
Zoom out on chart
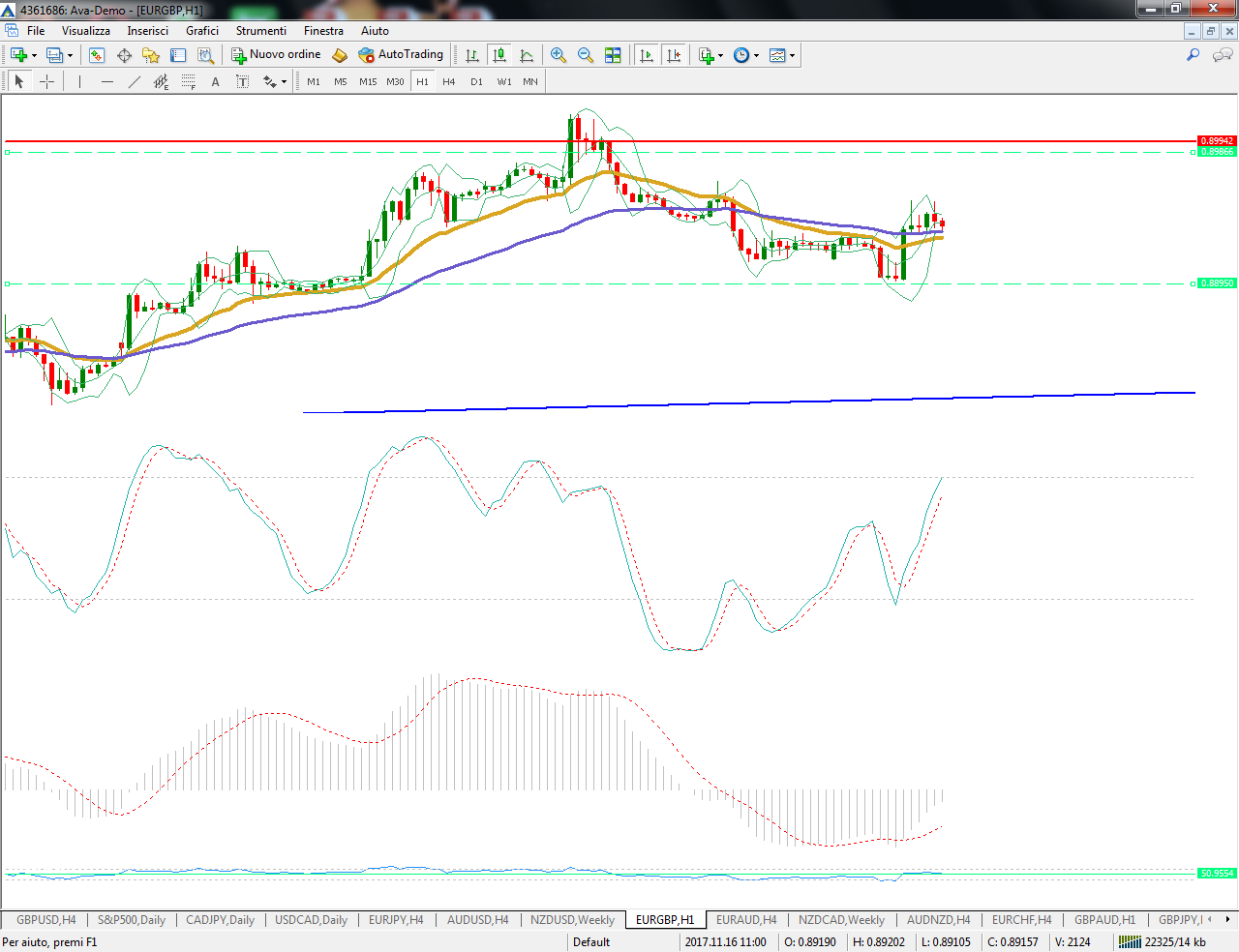click(586, 55)
